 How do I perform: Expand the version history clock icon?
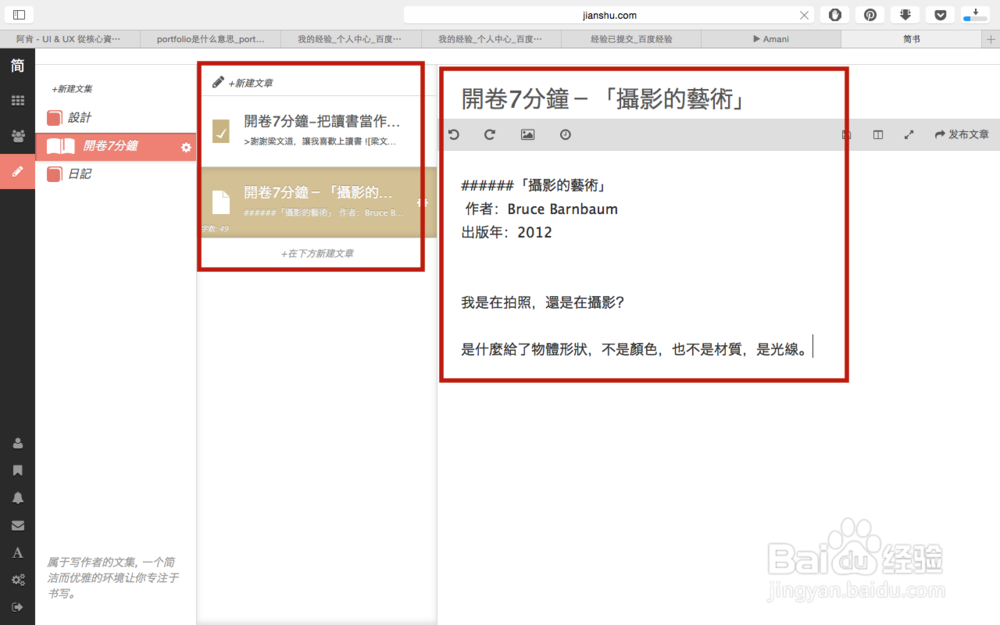pyautogui.click(x=565, y=134)
